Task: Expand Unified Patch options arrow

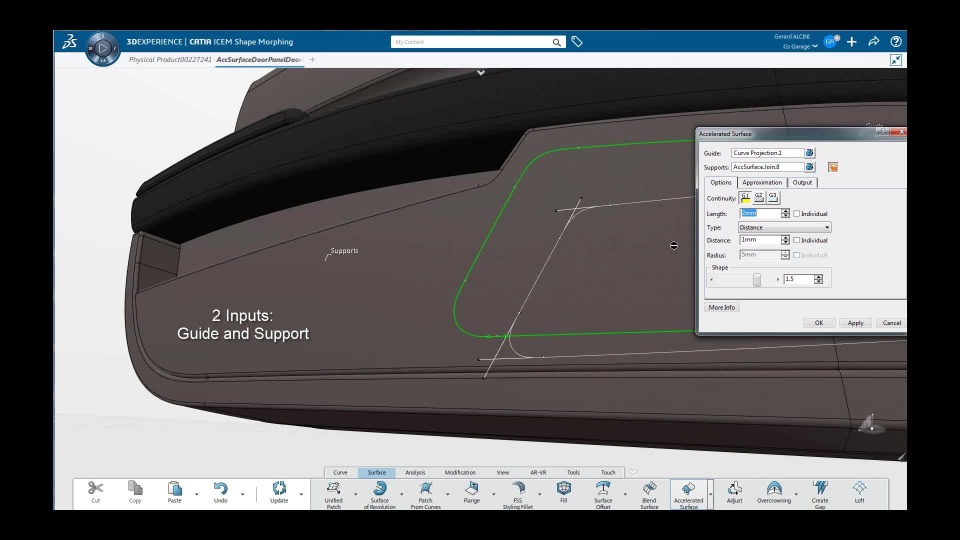Action: click(x=355, y=493)
